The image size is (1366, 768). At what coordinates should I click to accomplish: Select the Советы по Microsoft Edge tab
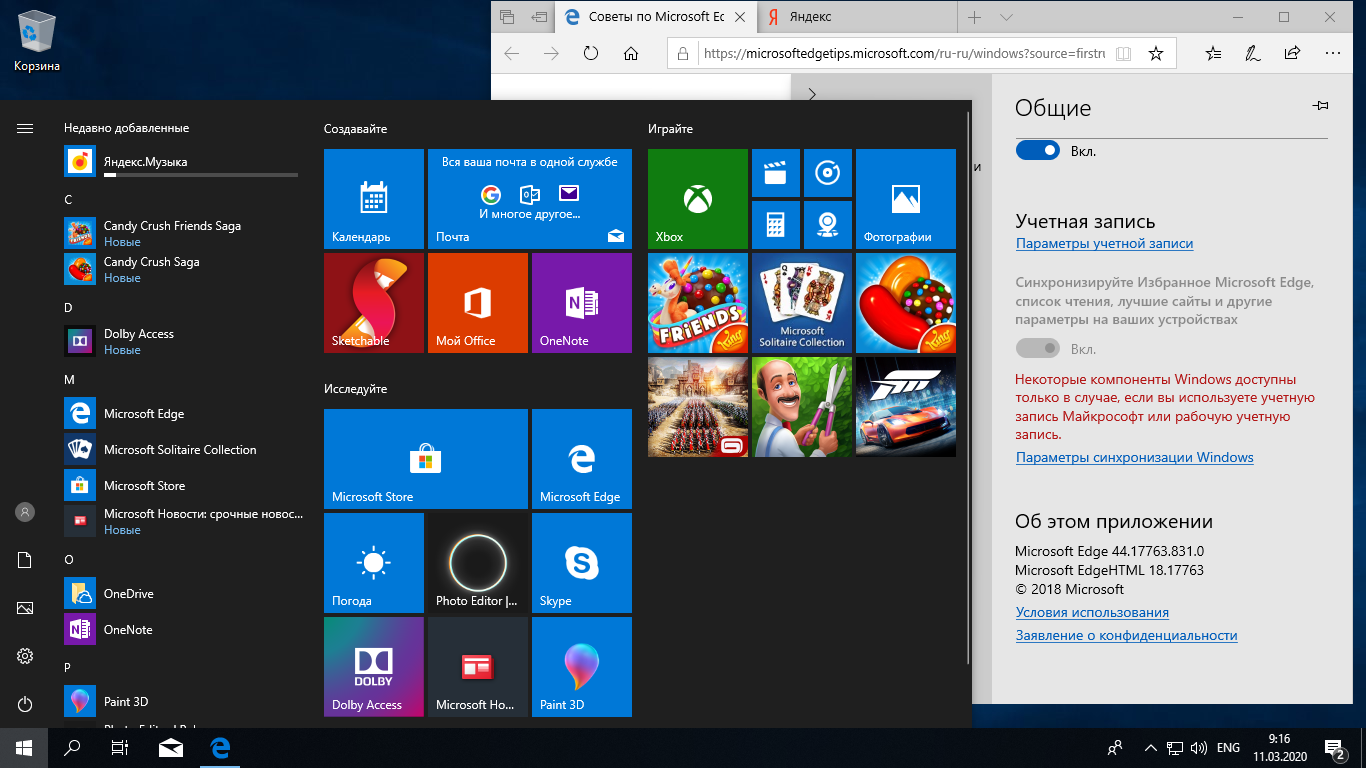pyautogui.click(x=655, y=17)
